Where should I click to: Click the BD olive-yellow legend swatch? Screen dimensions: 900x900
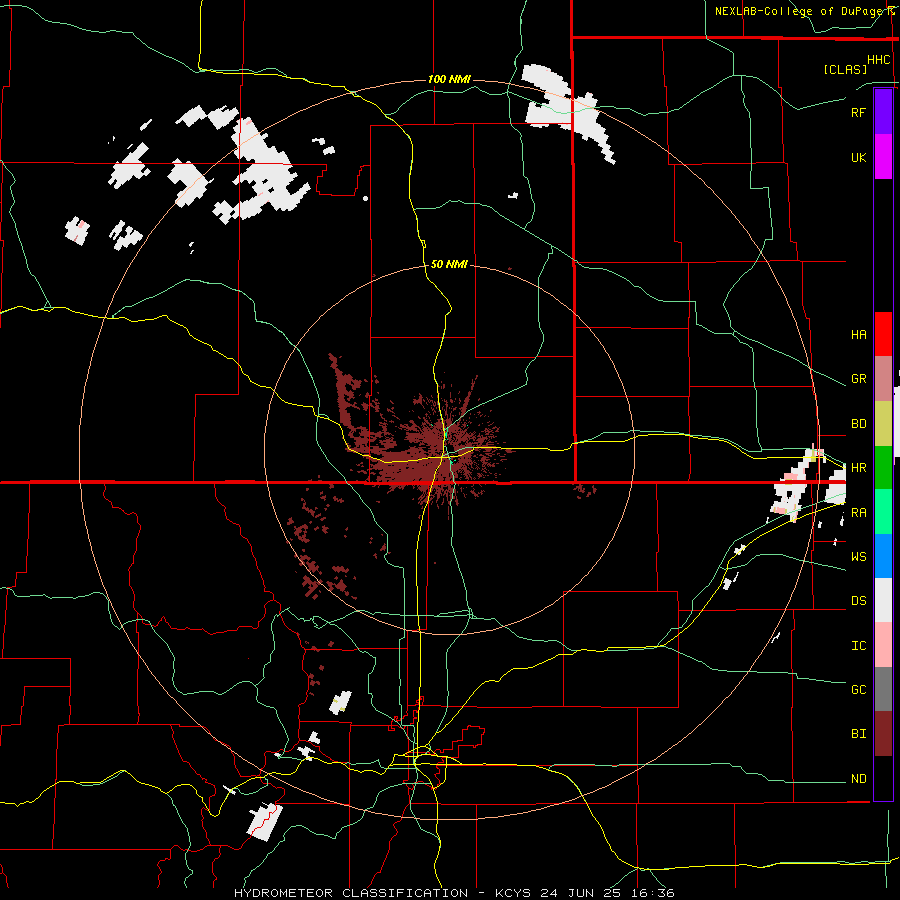click(x=883, y=423)
